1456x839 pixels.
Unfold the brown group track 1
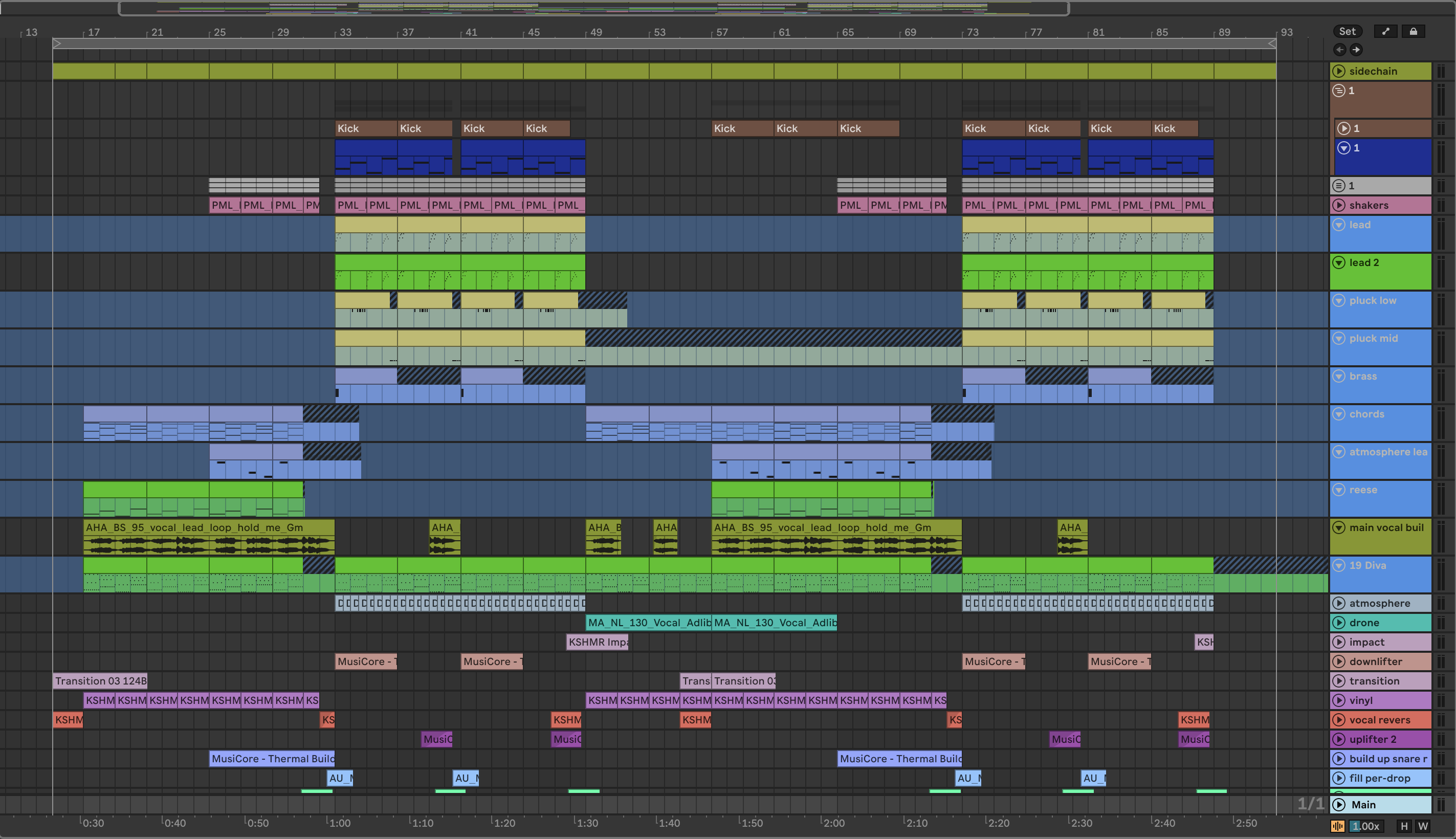click(x=1339, y=91)
